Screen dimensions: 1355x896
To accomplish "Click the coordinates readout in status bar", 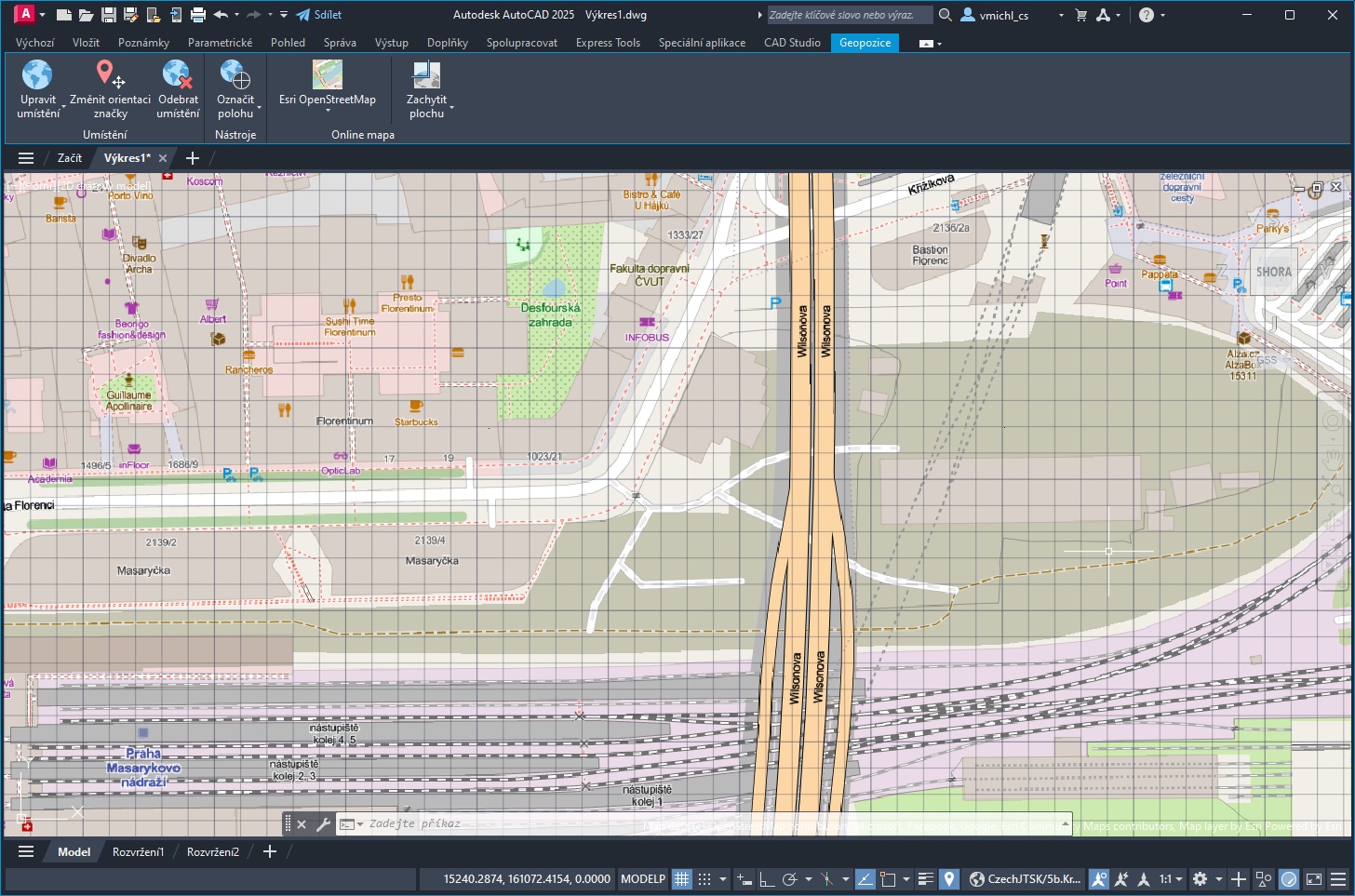I will pyautogui.click(x=527, y=879).
